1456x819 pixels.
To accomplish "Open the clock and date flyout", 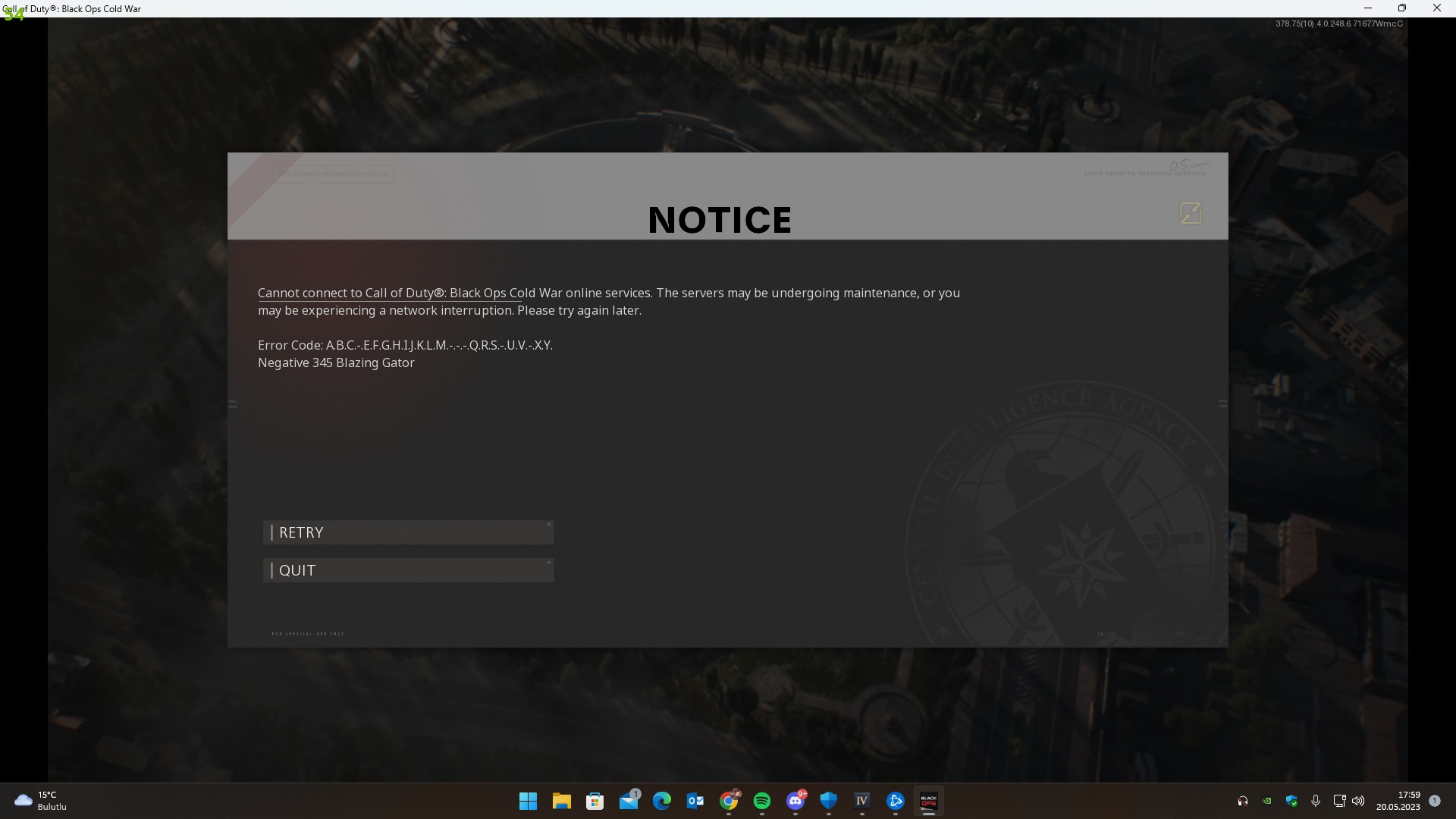I will click(1398, 801).
